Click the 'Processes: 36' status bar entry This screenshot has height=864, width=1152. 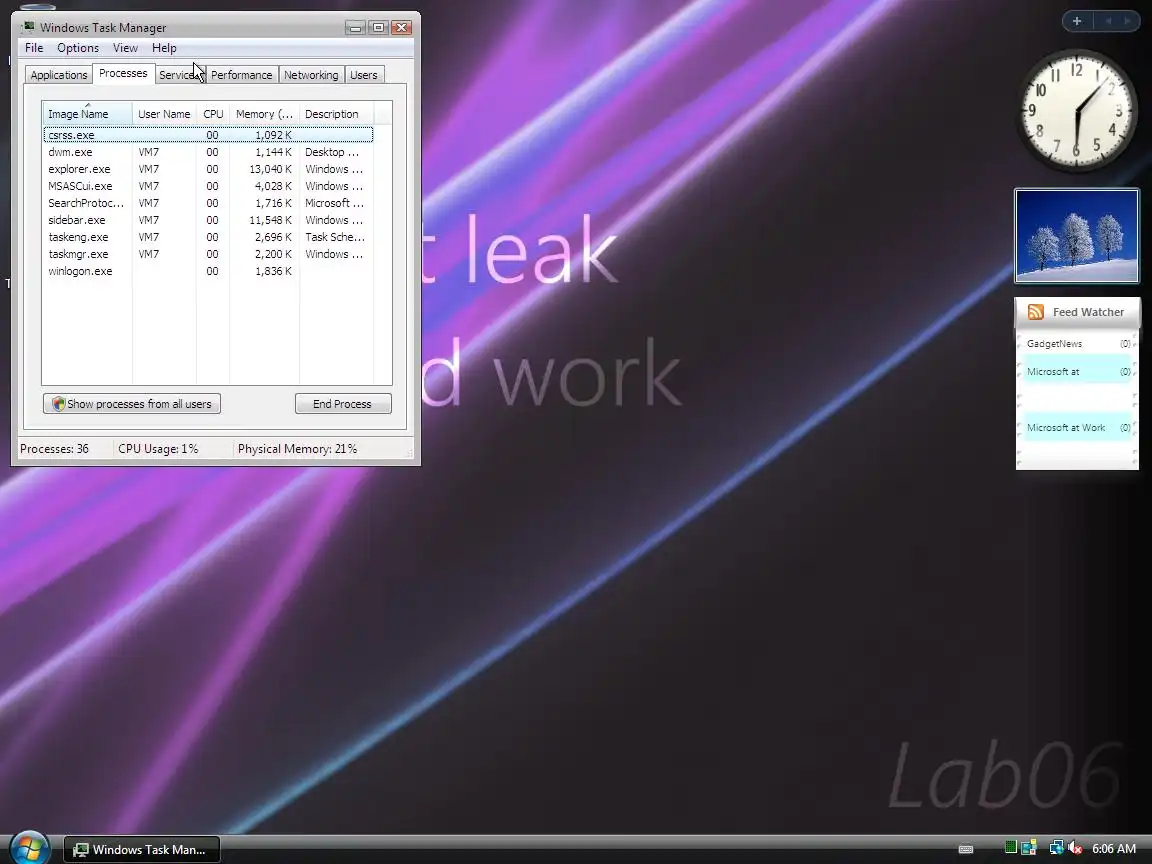pos(54,449)
